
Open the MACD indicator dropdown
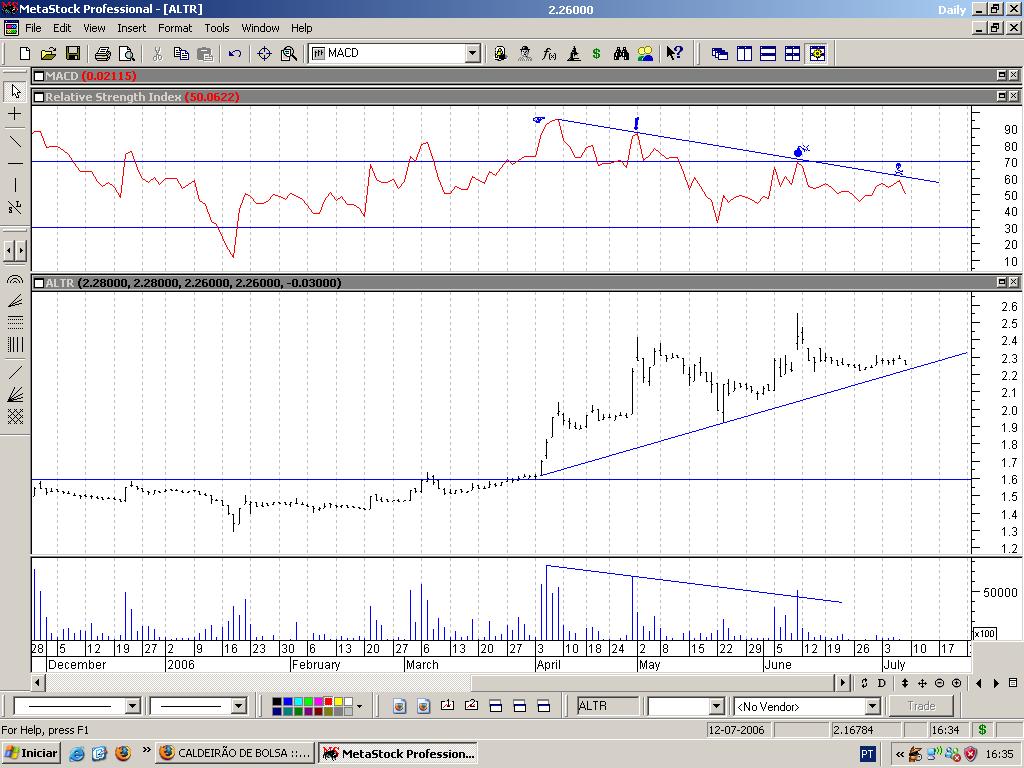[x=473, y=54]
